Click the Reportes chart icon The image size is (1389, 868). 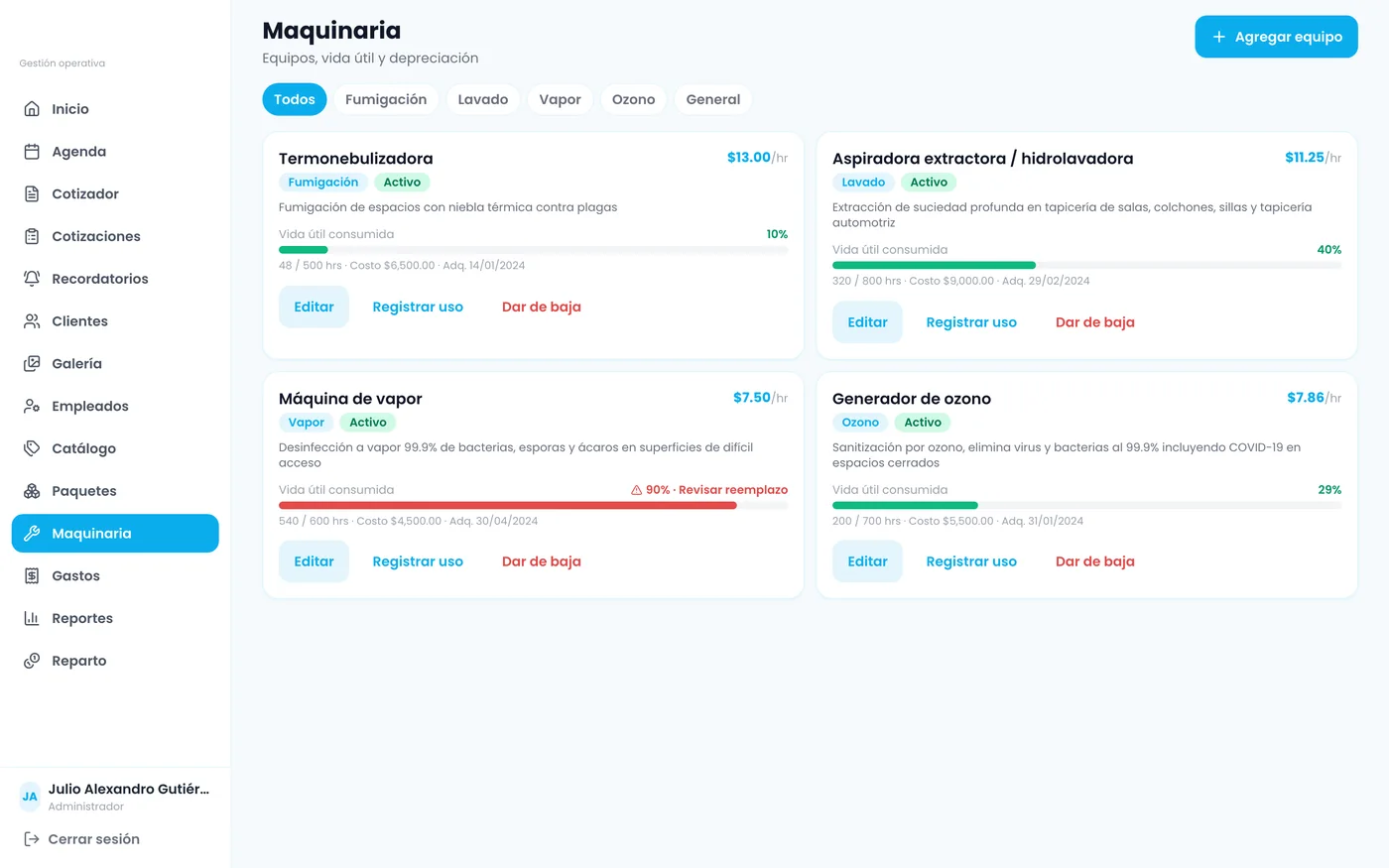[x=32, y=618]
